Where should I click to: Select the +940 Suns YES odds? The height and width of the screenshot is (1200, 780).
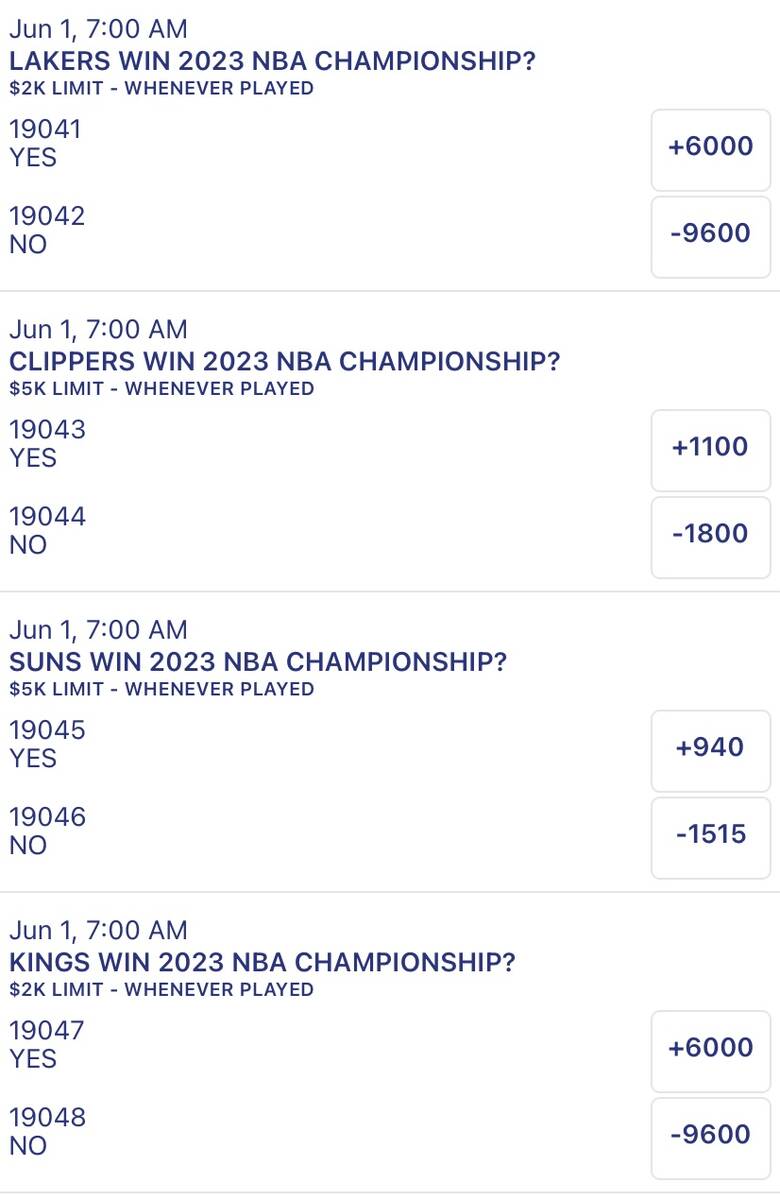[711, 748]
